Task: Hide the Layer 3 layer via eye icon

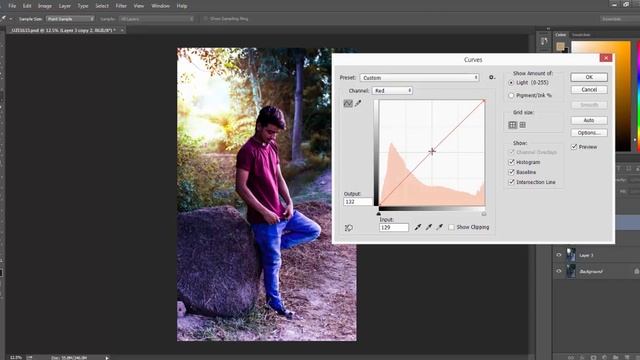Action: click(x=559, y=255)
